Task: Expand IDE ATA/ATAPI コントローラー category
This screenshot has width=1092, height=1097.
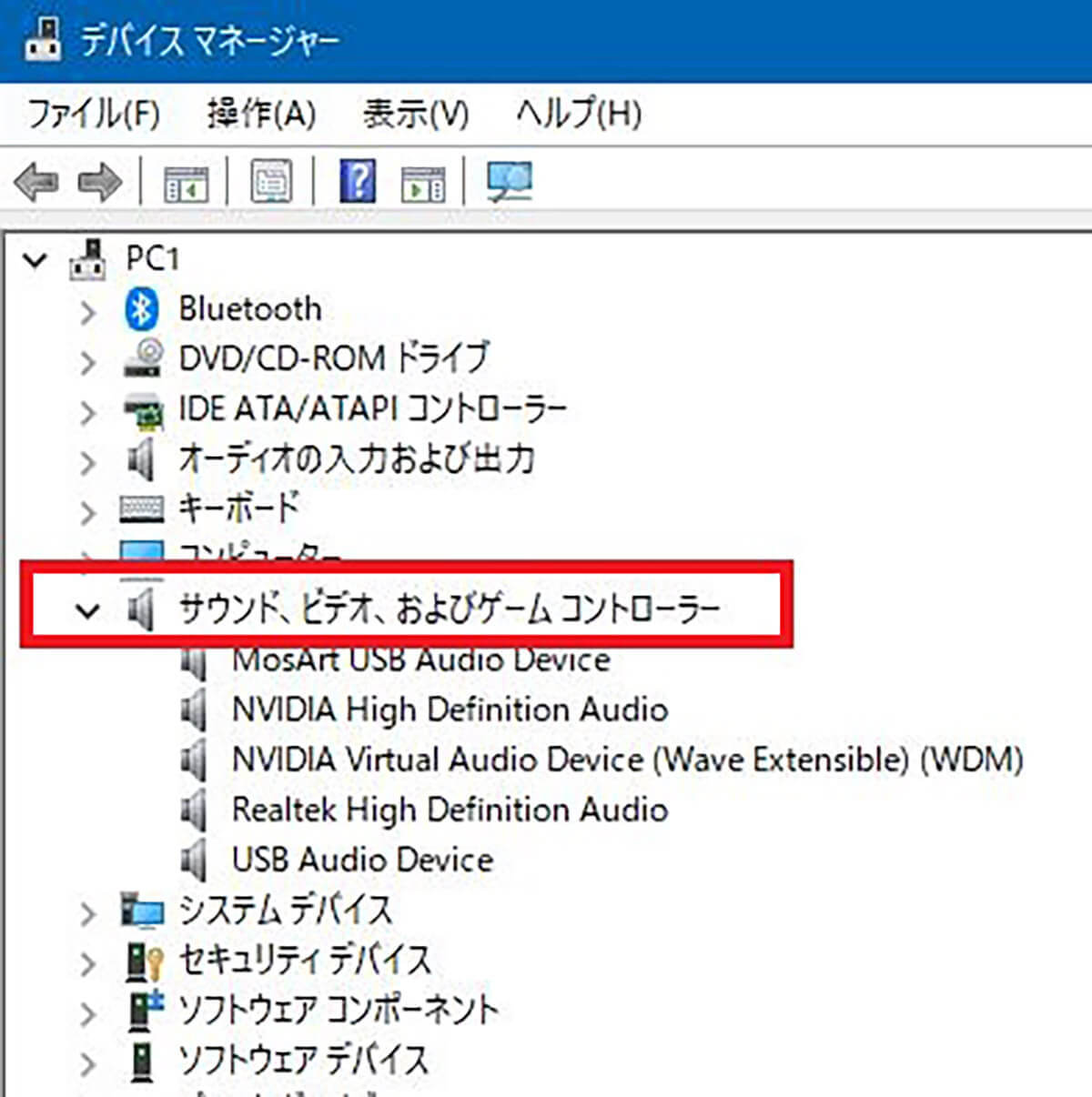Action: pyautogui.click(x=87, y=413)
